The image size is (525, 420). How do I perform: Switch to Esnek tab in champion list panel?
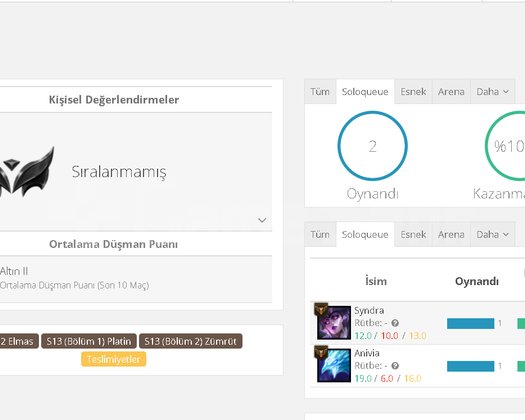413,234
